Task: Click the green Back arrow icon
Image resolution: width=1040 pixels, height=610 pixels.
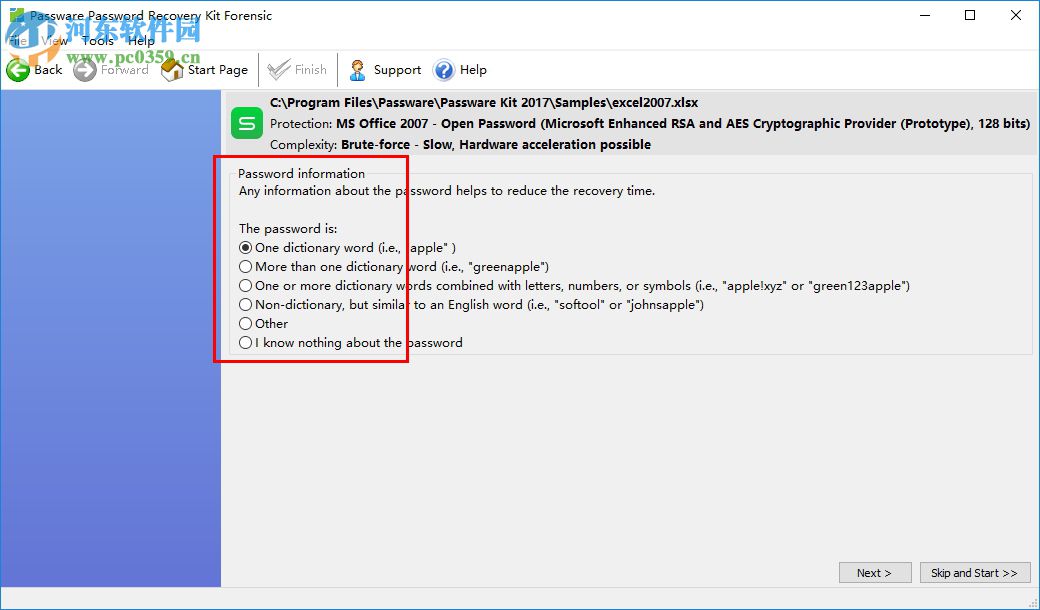Action: [x=18, y=70]
